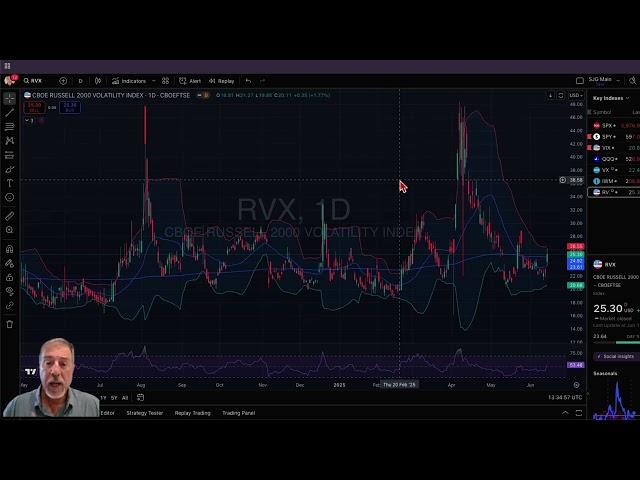Start Replay mode from the toolbar
The width and height of the screenshot is (640, 480).
pyautogui.click(x=222, y=81)
